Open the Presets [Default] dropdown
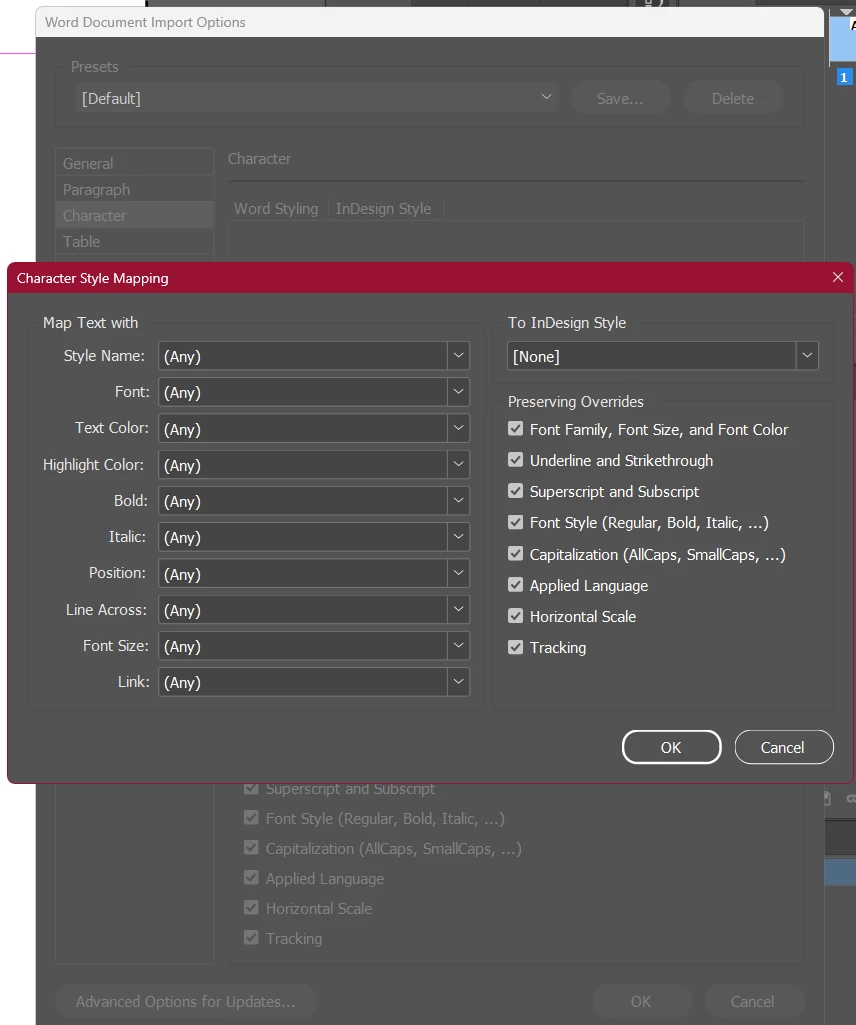This screenshot has width=856, height=1025. click(317, 98)
